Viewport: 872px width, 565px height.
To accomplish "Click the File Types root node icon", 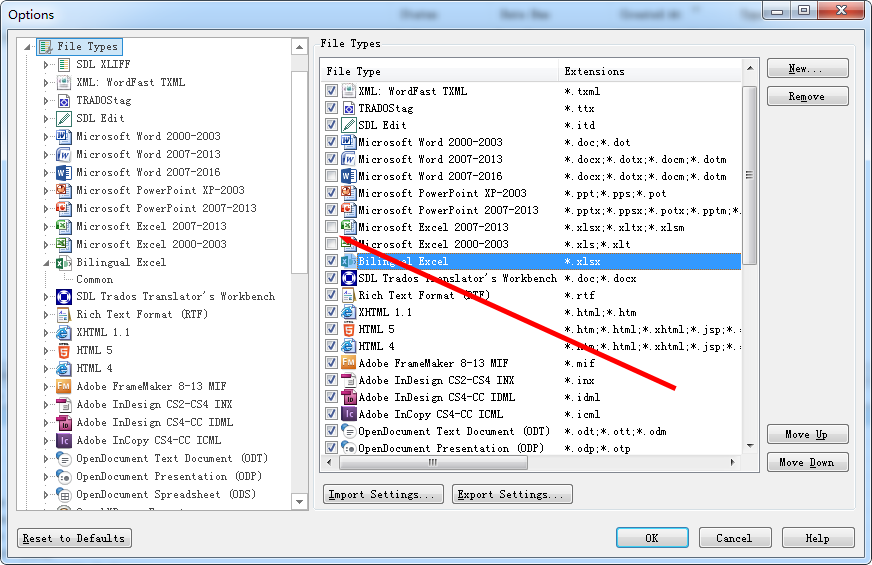I will coord(46,47).
